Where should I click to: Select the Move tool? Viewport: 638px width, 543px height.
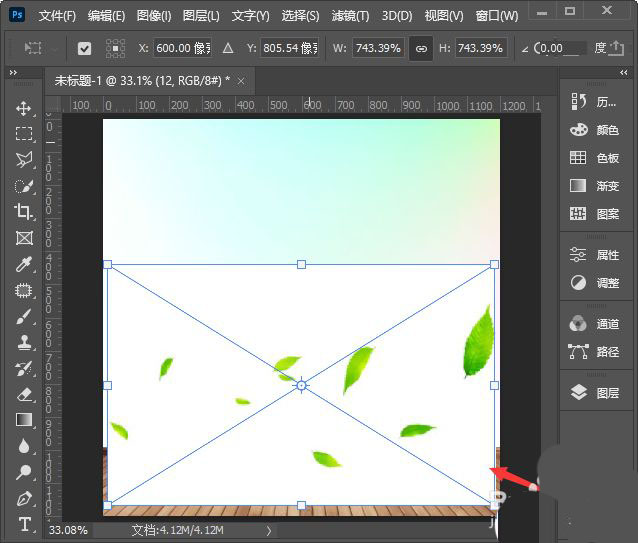(24, 108)
